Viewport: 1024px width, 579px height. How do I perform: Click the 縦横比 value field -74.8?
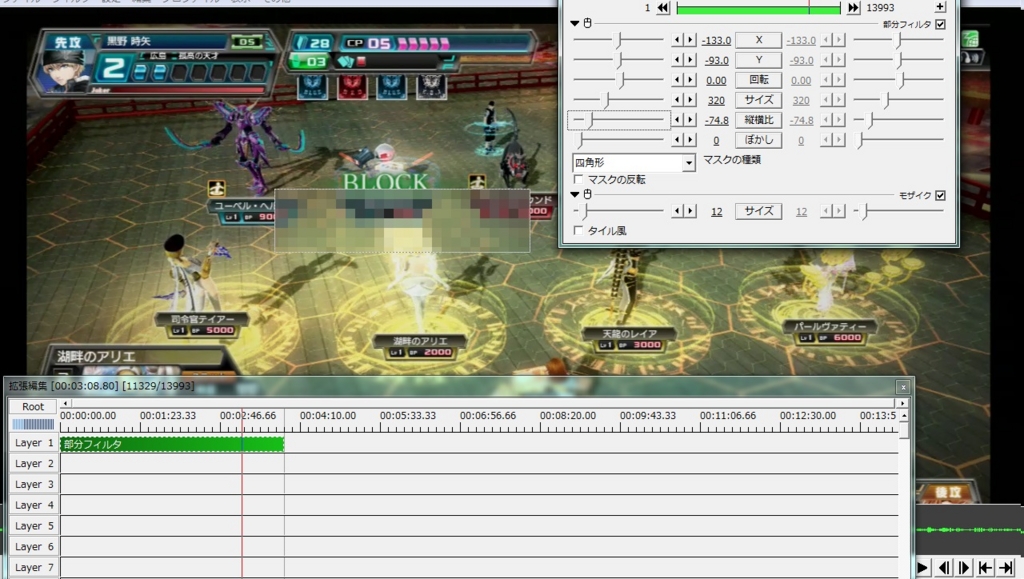(x=716, y=121)
